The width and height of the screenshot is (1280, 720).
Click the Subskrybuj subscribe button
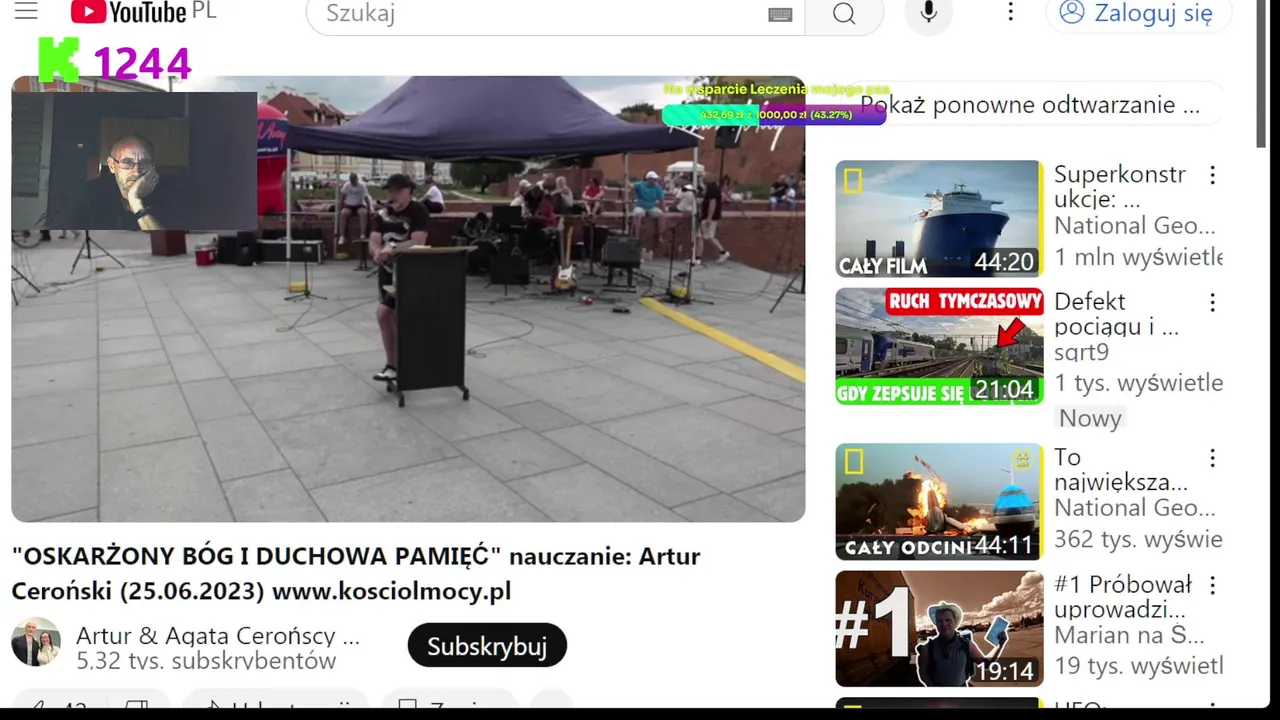(x=487, y=646)
